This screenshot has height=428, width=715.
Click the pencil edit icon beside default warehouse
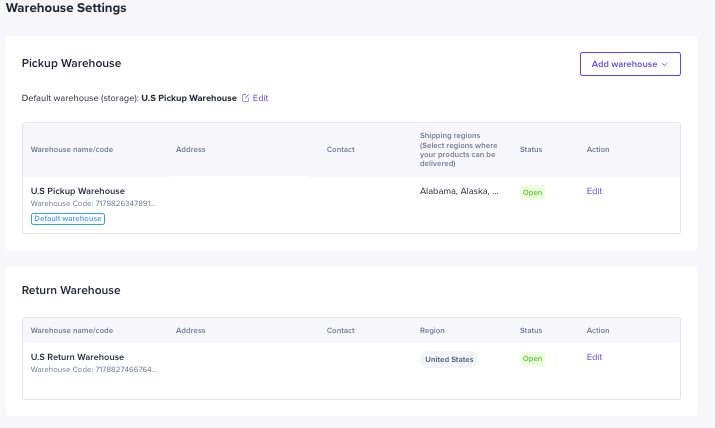point(246,98)
